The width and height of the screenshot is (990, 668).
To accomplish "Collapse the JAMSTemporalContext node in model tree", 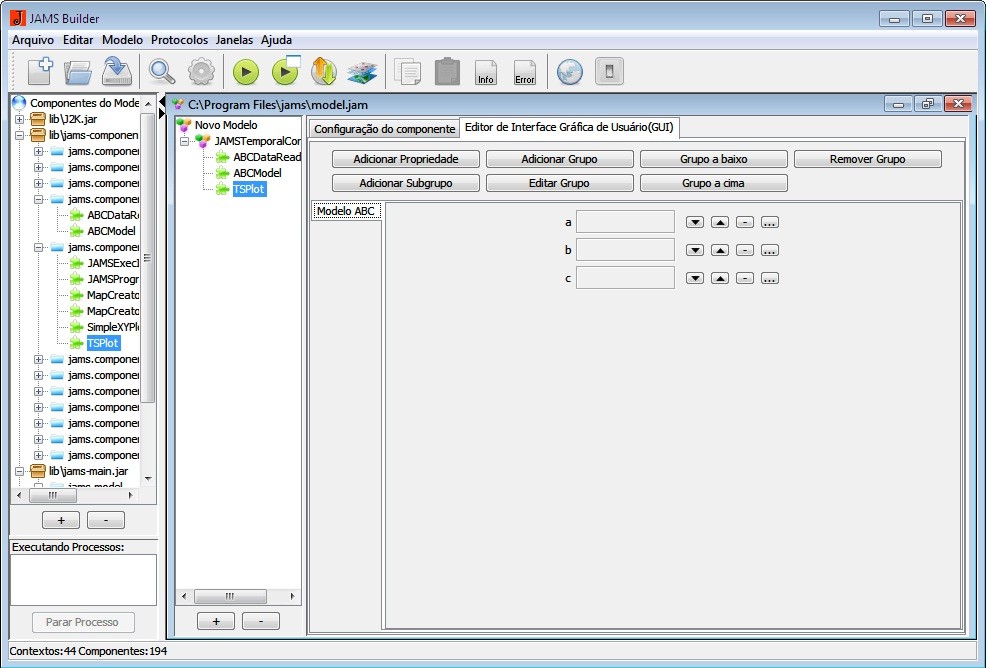I will coord(185,142).
